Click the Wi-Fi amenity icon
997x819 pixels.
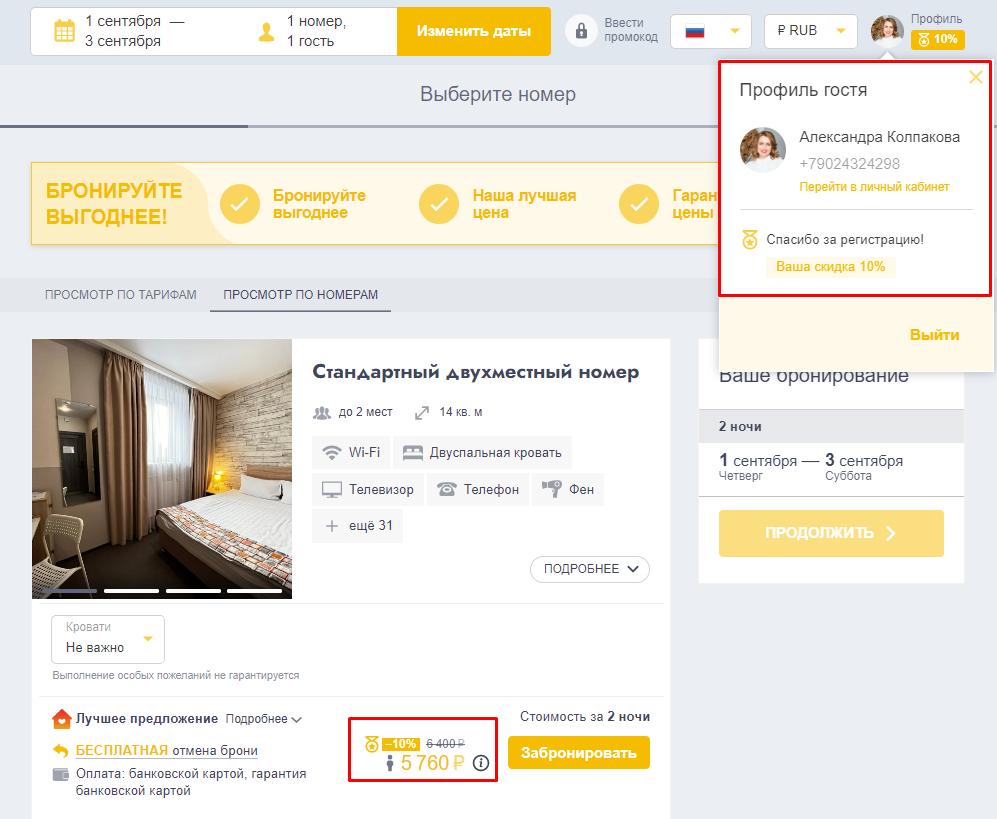coord(332,453)
